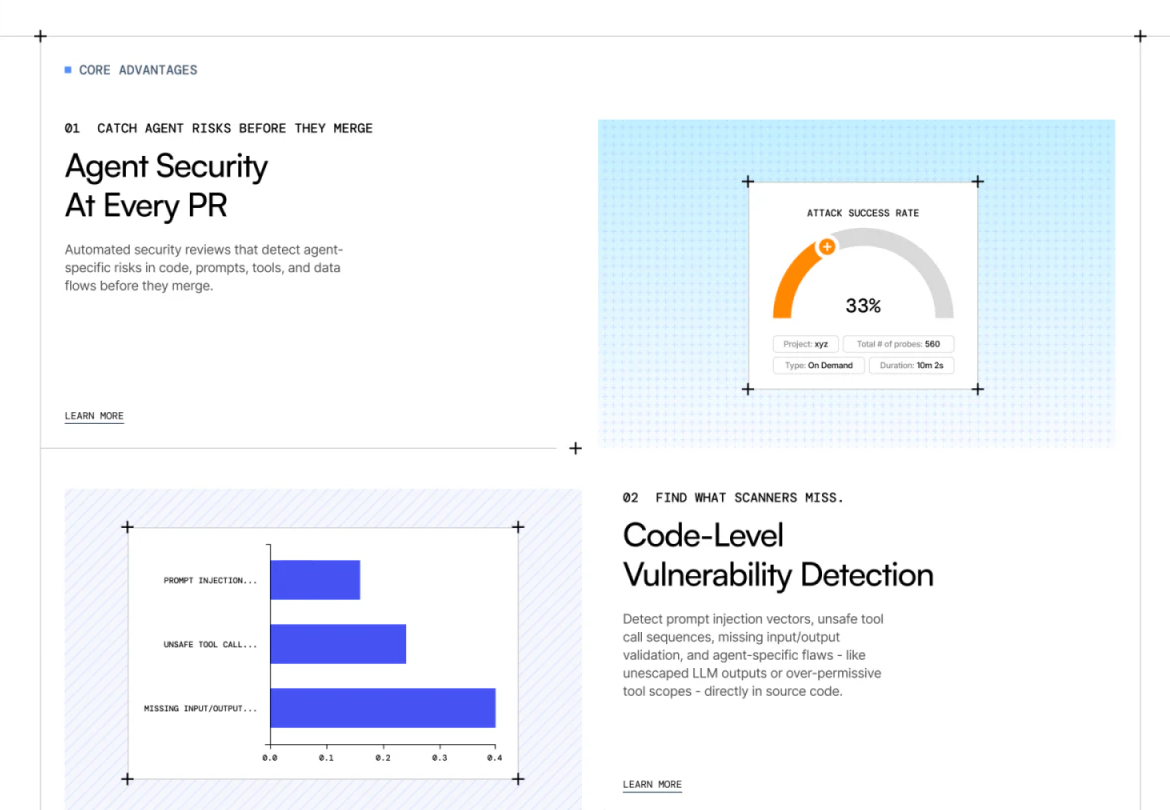Click the '02 FIND WHAT SCANNERS MISS.' label
This screenshot has height=810, width=1170.
[733, 497]
